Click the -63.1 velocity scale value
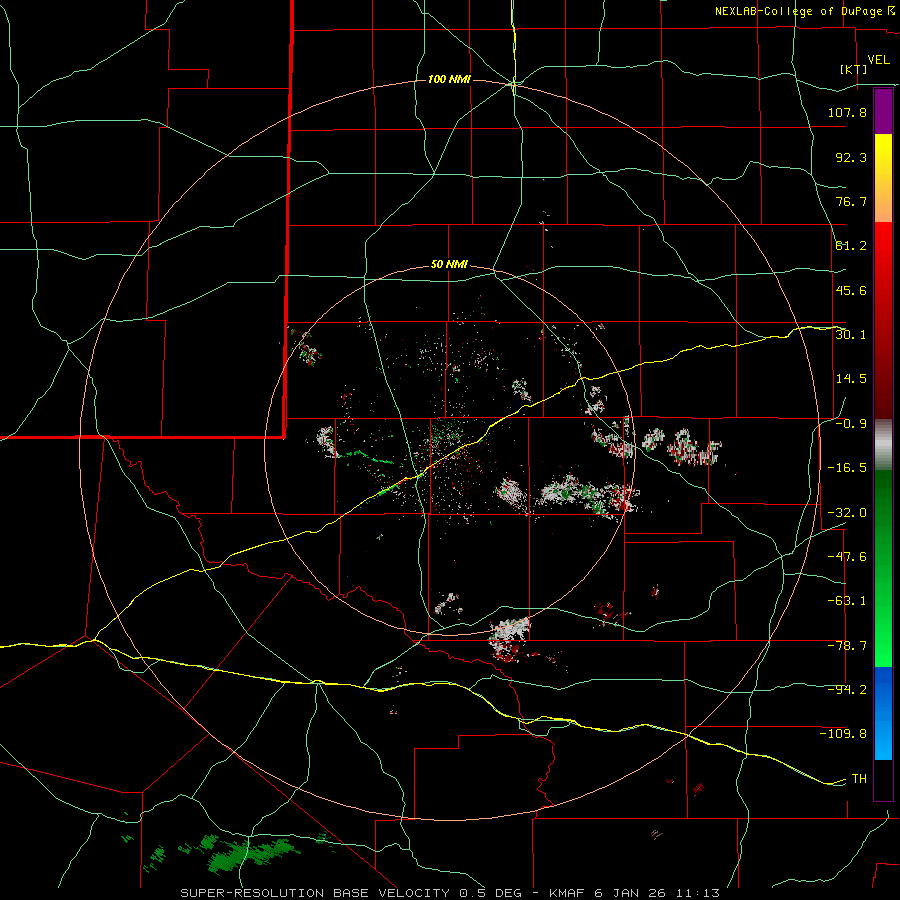This screenshot has height=900, width=900. click(847, 601)
